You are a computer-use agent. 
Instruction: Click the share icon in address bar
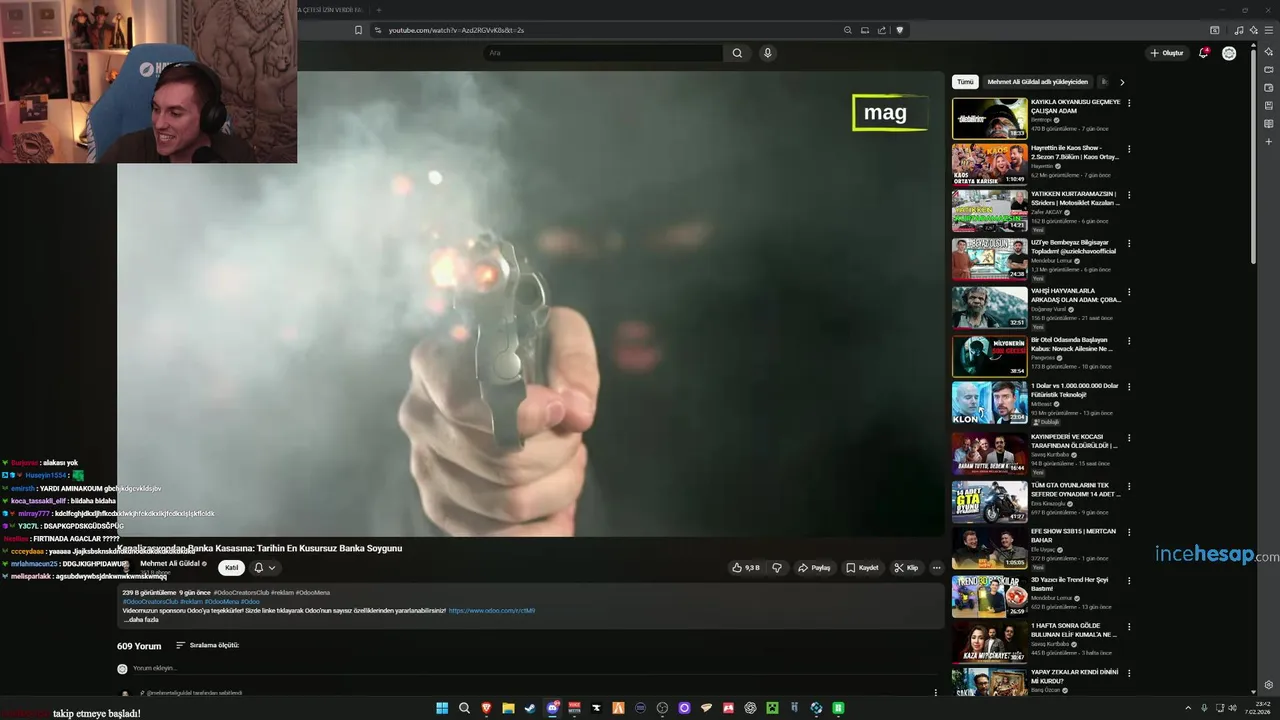[x=882, y=30]
